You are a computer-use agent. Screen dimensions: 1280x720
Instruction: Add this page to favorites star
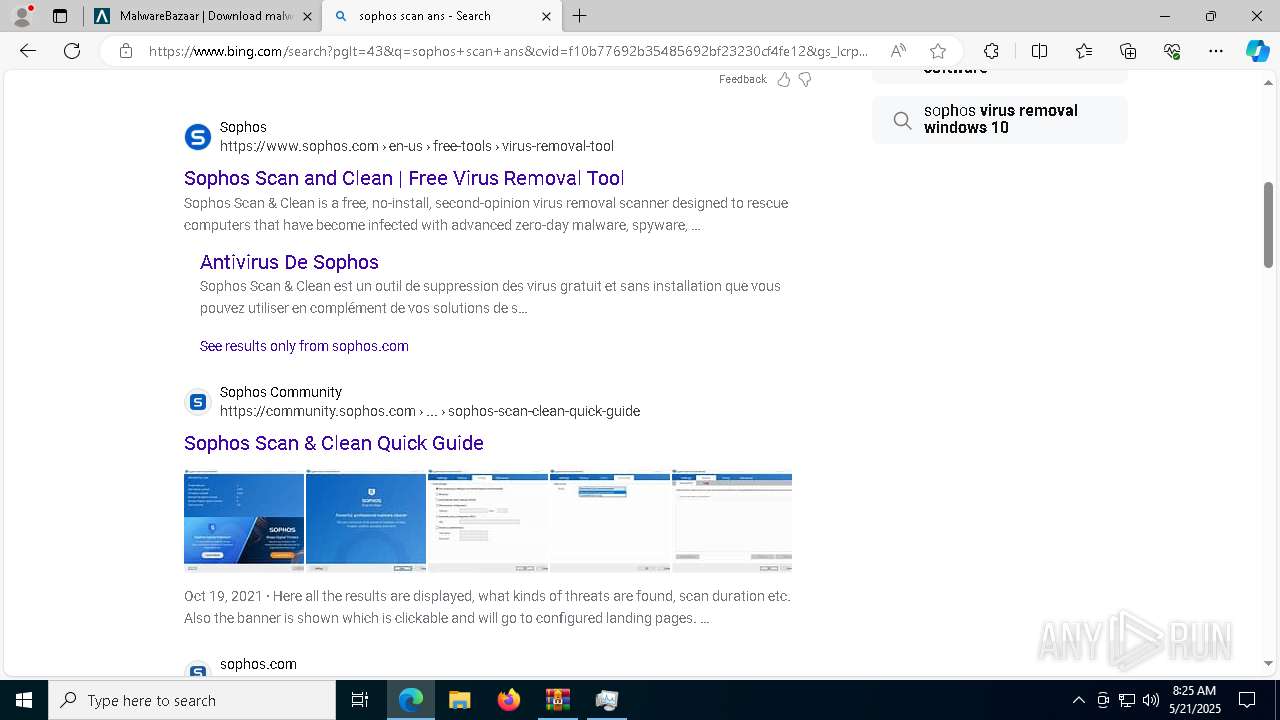click(937, 51)
